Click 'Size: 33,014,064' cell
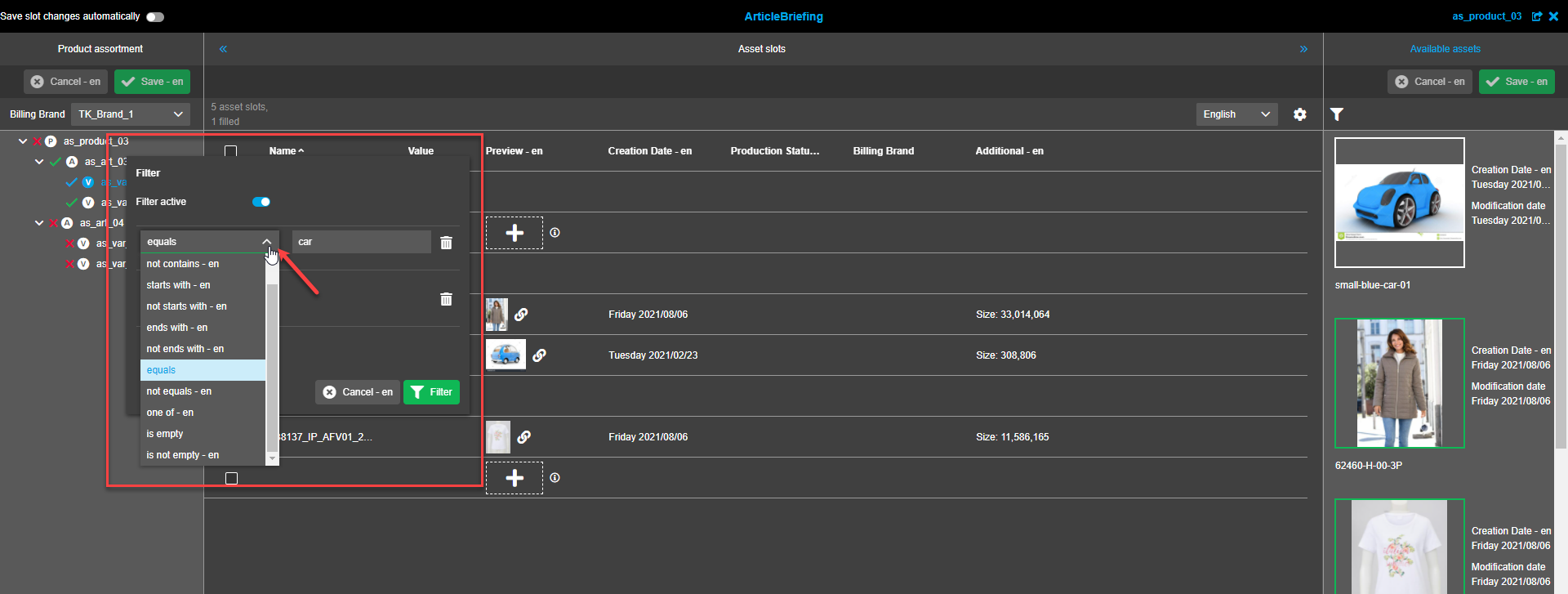The height and width of the screenshot is (594, 1568). coord(1013,315)
